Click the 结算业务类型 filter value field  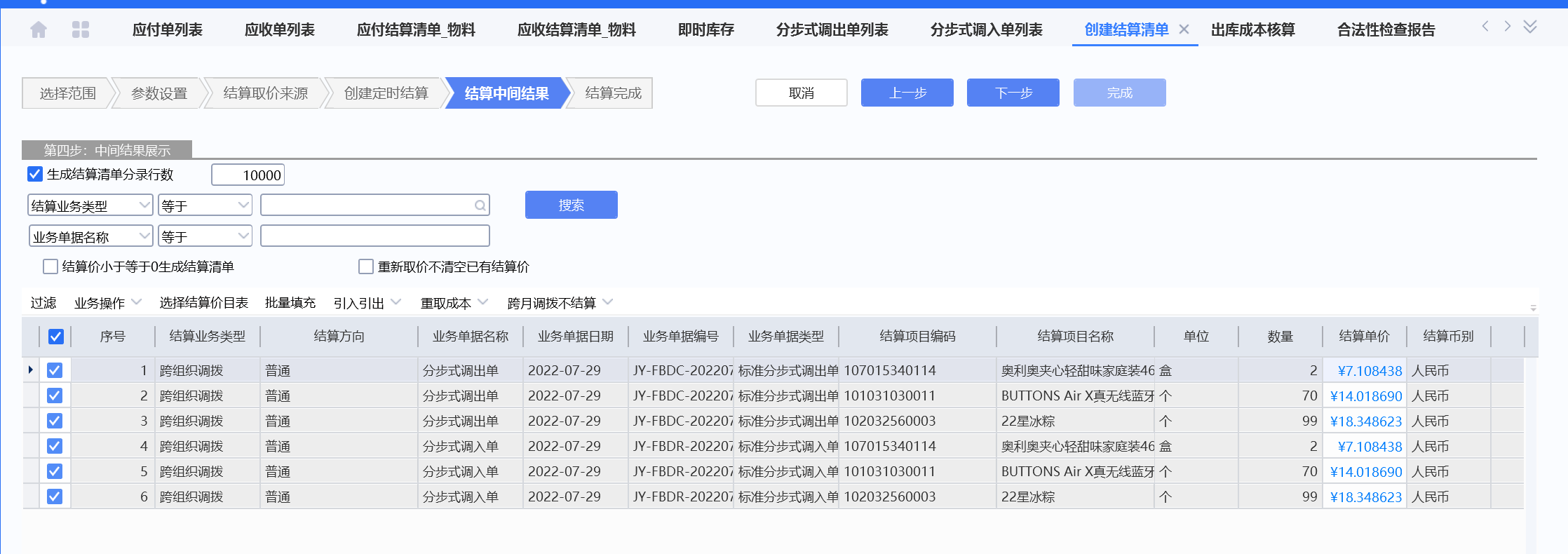(x=375, y=205)
